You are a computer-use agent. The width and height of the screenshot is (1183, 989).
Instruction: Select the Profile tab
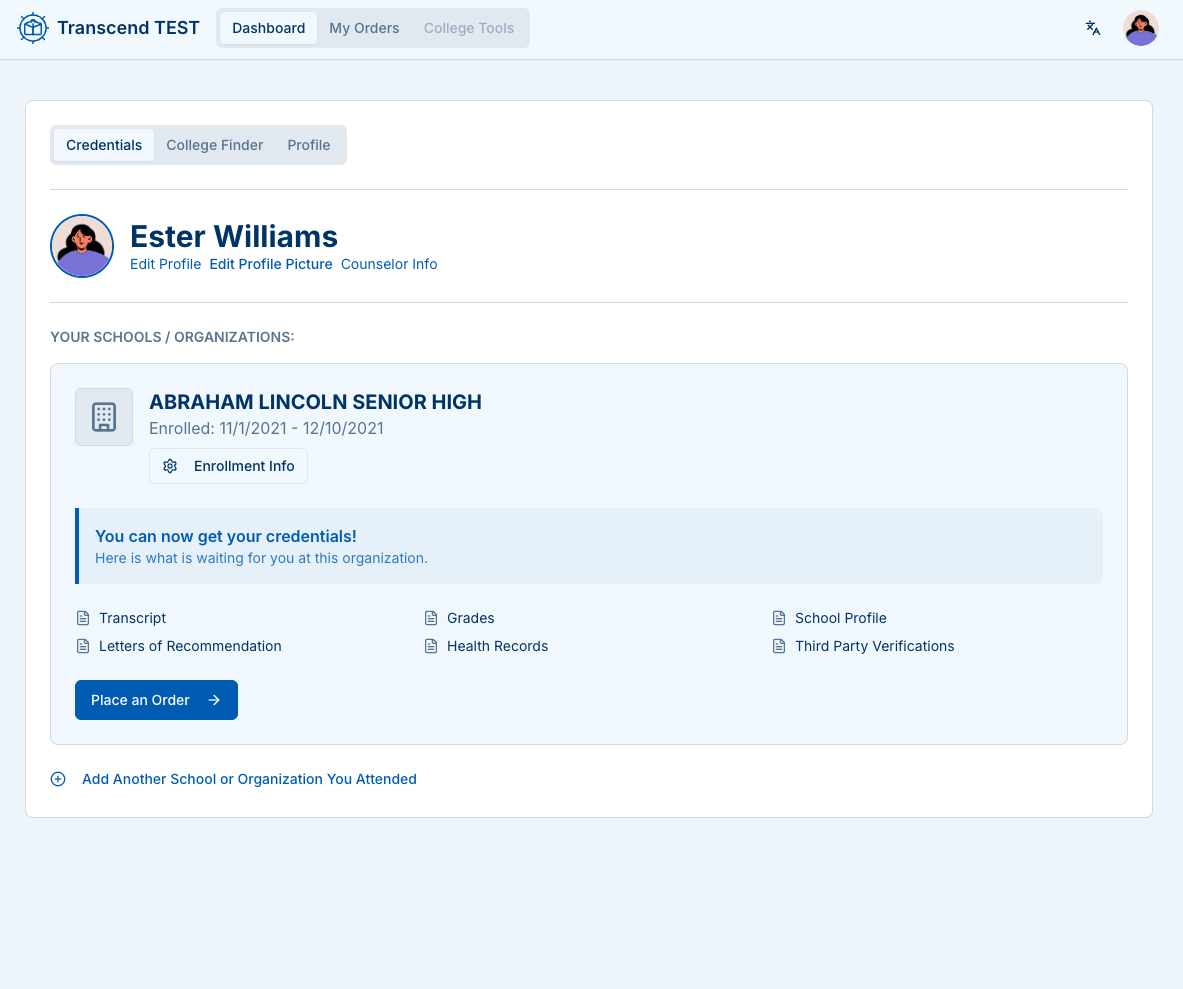[308, 145]
